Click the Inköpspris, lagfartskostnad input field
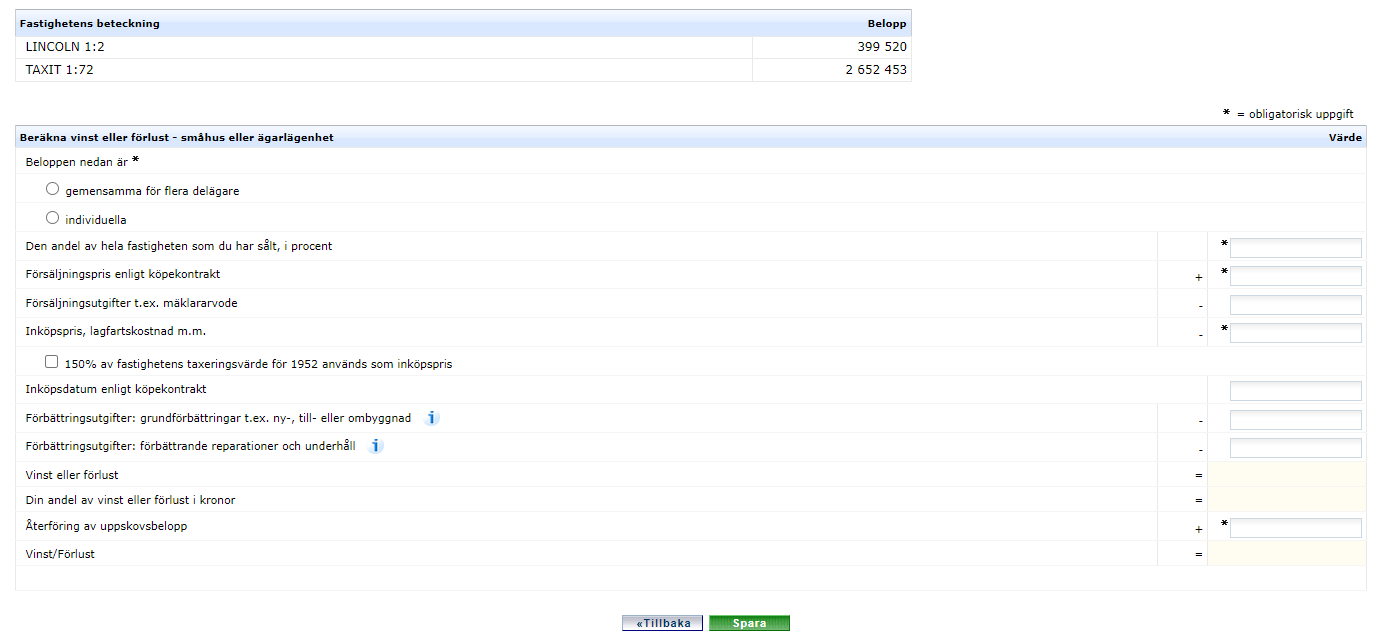 point(1295,332)
